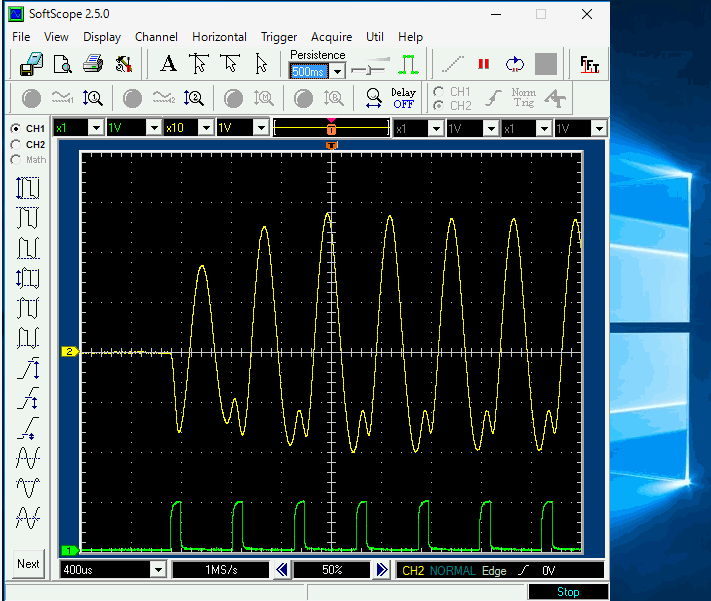This screenshot has width=711, height=601.
Task: Click the printer icon in toolbar
Action: (x=92, y=65)
